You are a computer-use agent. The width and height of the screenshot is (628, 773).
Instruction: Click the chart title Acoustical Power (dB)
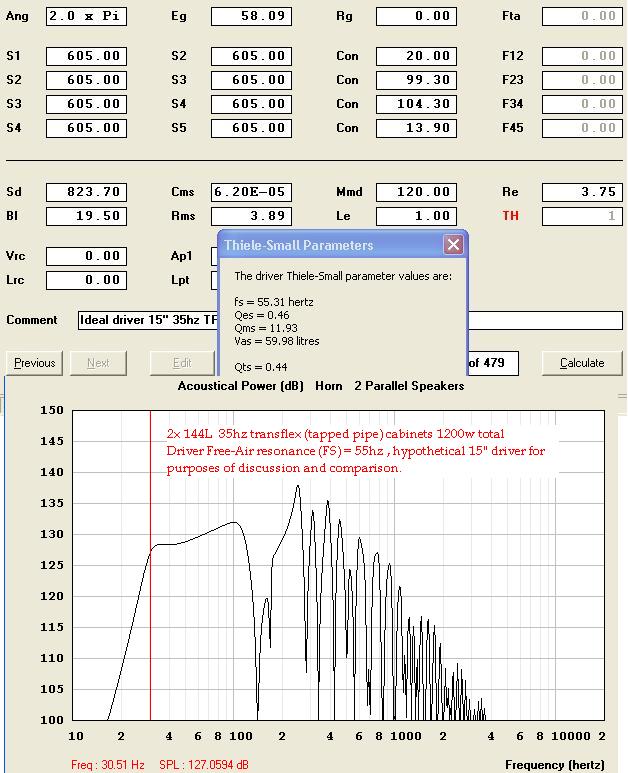(241, 386)
